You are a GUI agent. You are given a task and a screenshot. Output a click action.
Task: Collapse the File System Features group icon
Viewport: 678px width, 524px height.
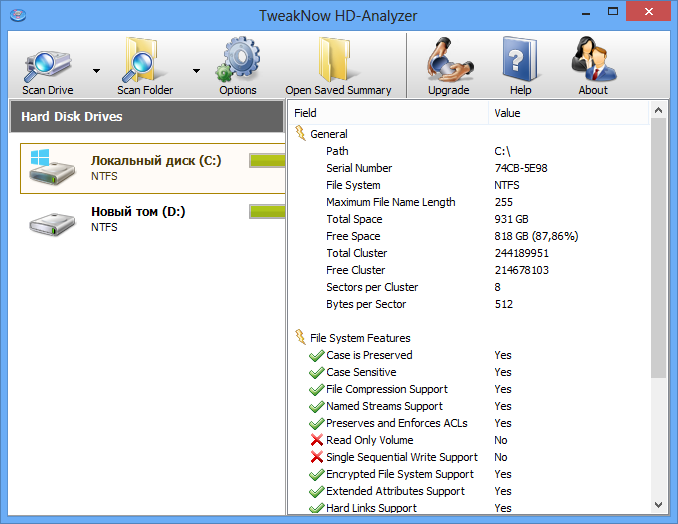[300, 337]
